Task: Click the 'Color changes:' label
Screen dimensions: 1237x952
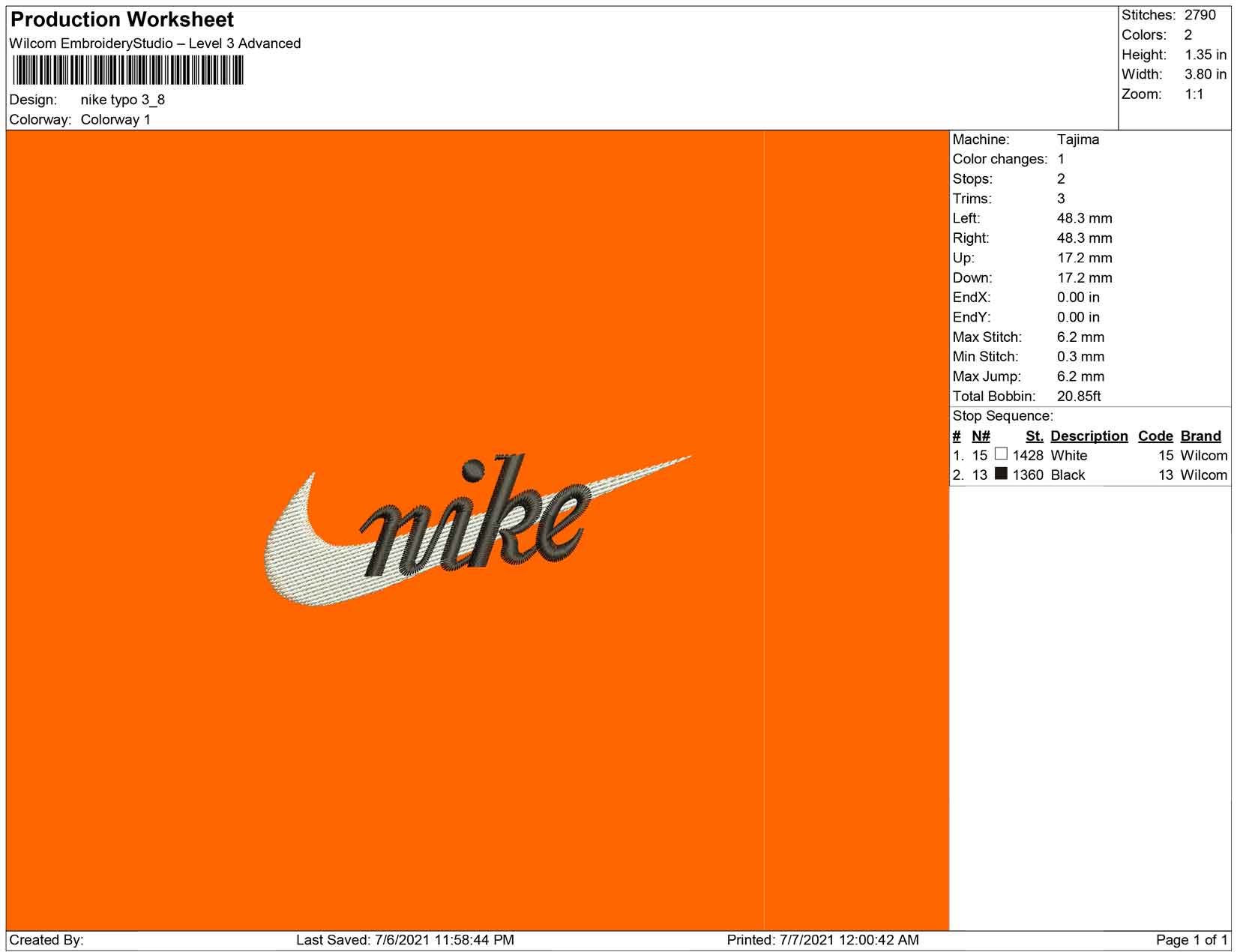Action: click(x=1000, y=159)
